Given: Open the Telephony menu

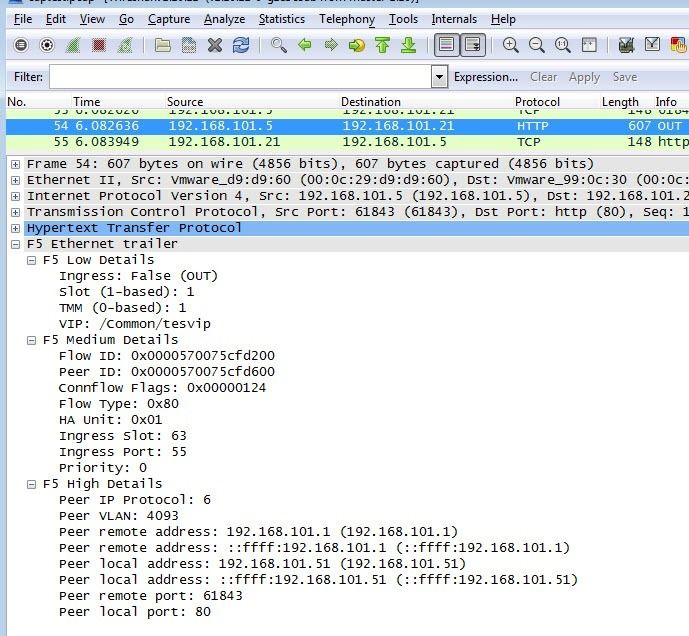Looking at the screenshot, I should coord(347,19).
